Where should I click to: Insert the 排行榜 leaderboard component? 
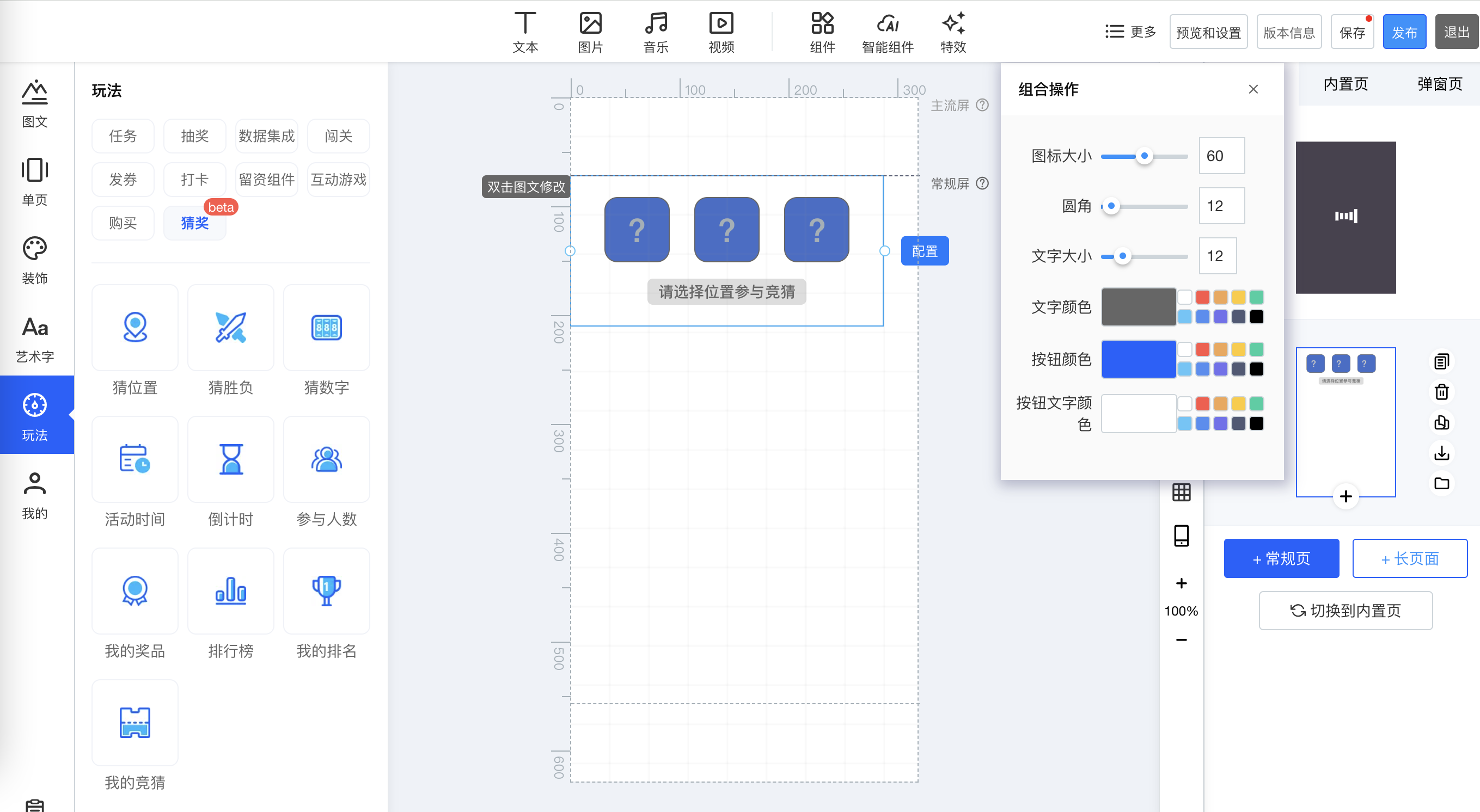click(230, 590)
